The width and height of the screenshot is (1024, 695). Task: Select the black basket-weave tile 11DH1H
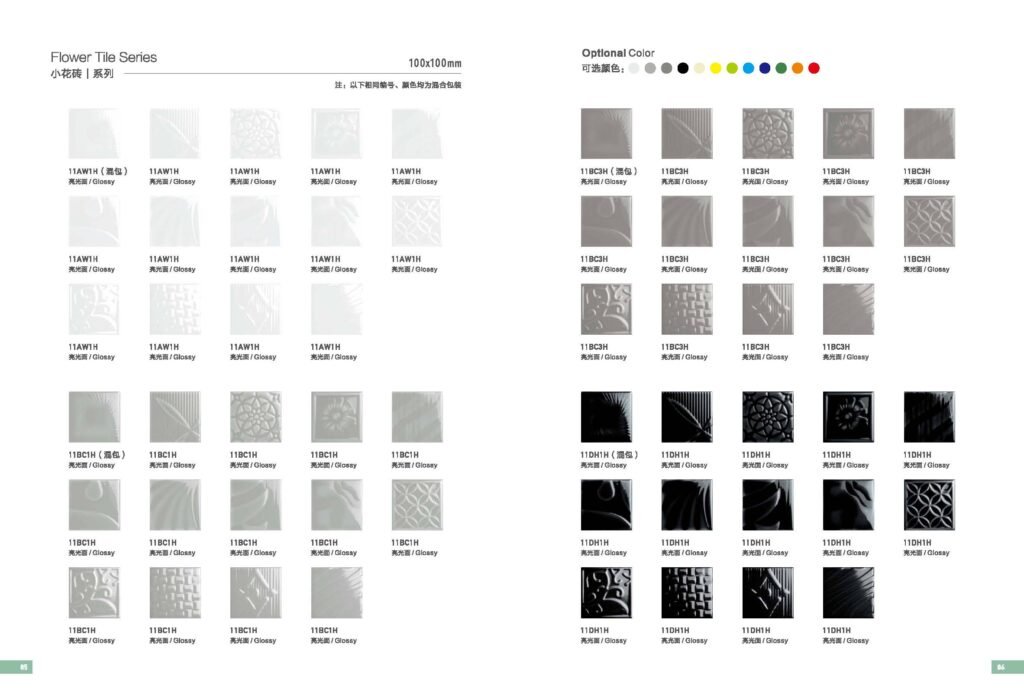686,592
